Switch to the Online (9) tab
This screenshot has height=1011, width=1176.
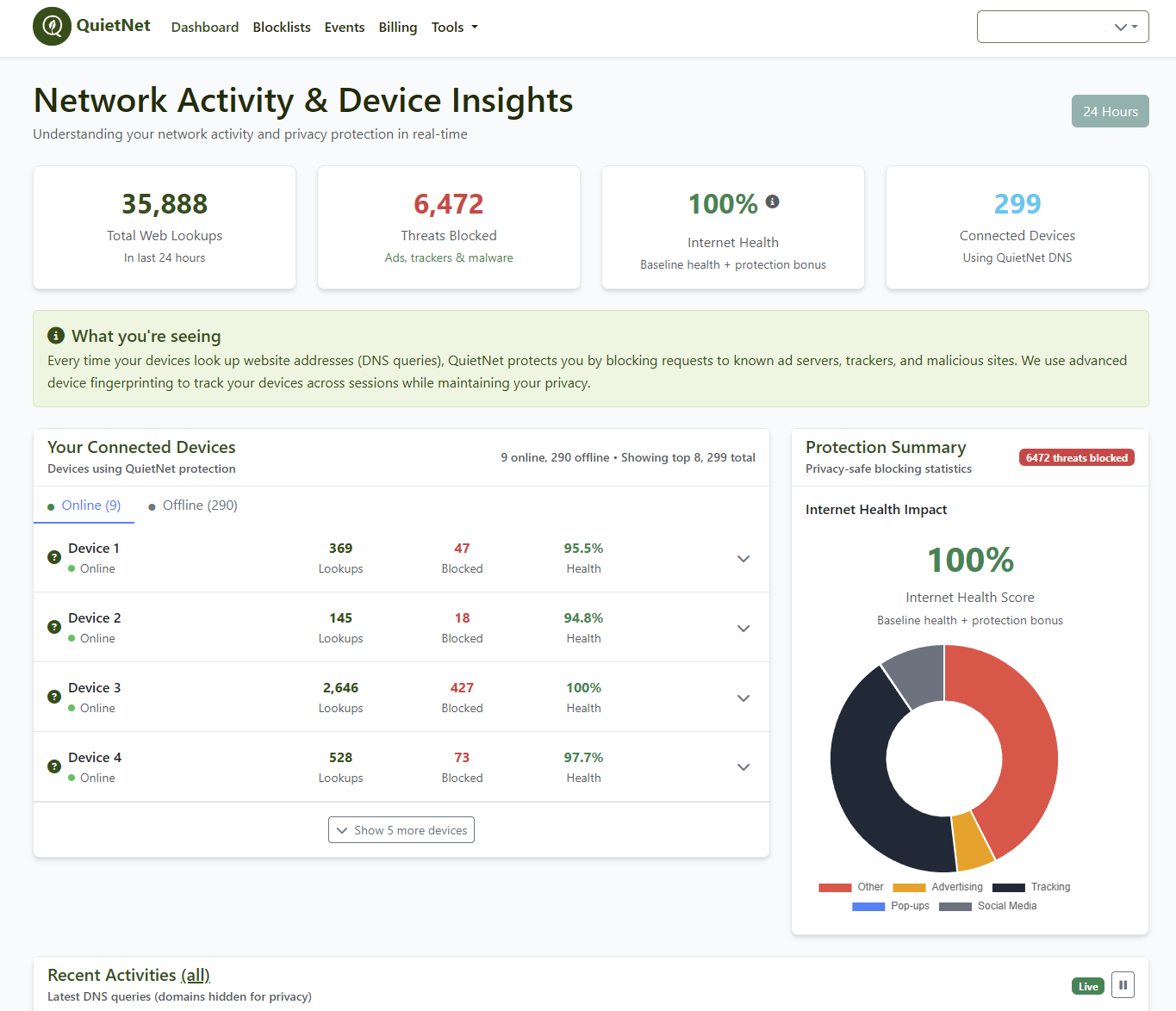tap(84, 505)
